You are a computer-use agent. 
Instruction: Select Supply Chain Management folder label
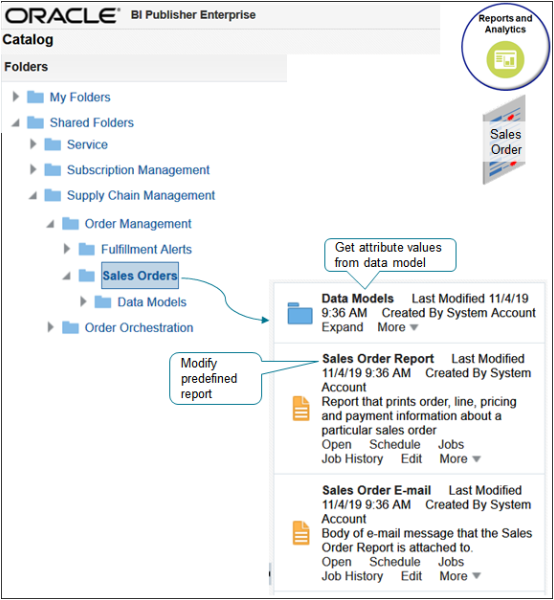[141, 195]
